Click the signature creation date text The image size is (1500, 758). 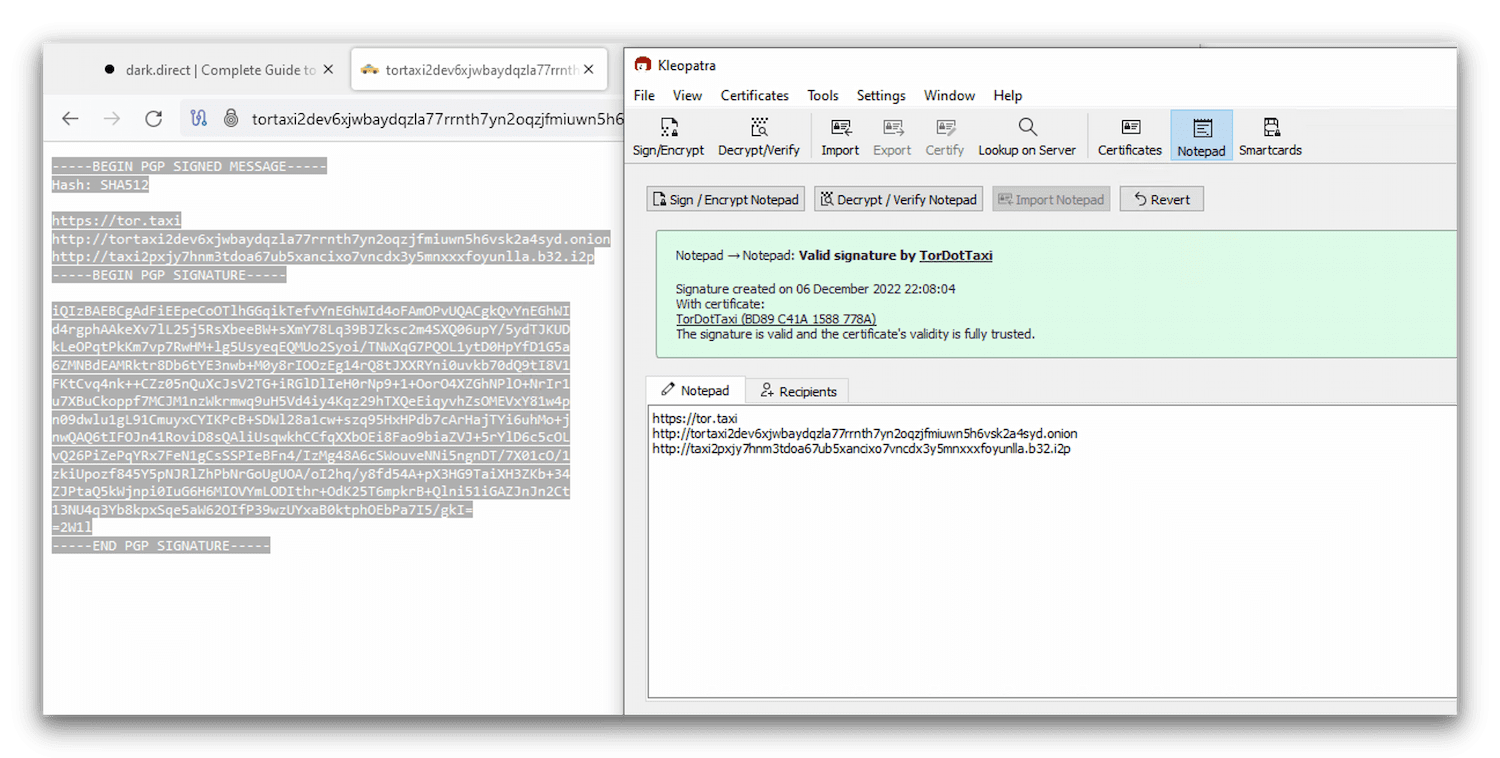point(815,289)
